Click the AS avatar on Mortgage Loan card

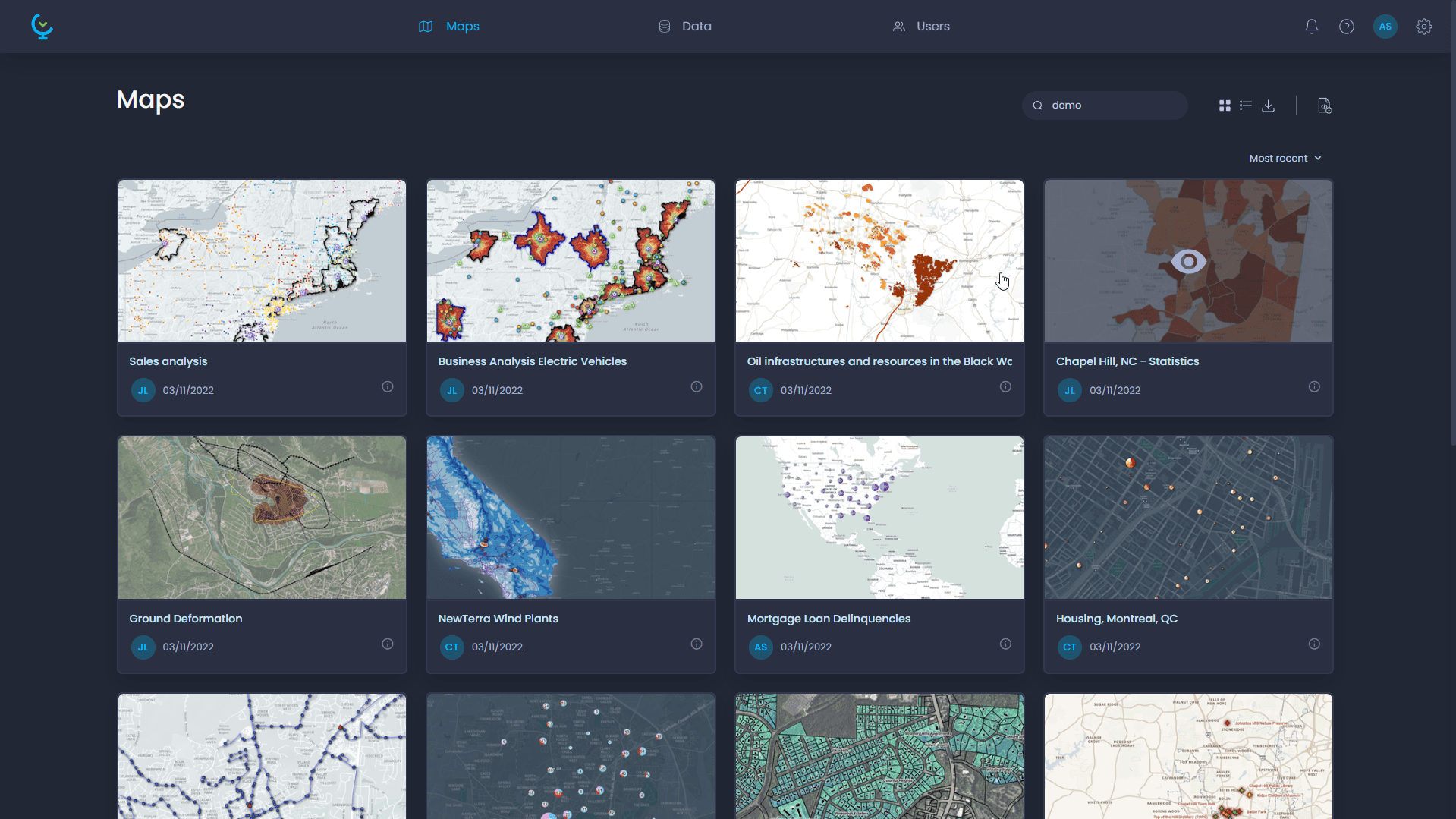click(760, 647)
